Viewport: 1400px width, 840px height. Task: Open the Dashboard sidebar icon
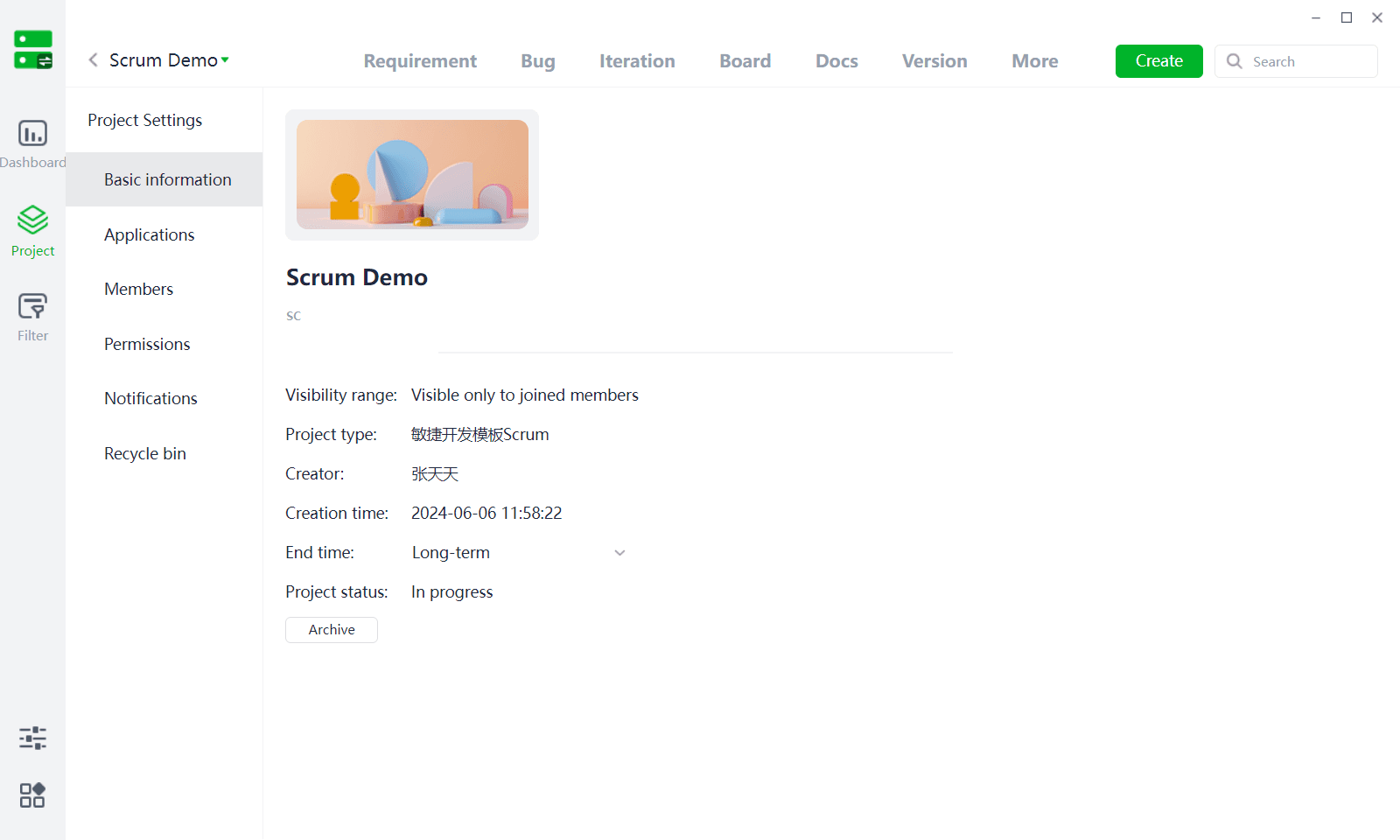[x=32, y=134]
